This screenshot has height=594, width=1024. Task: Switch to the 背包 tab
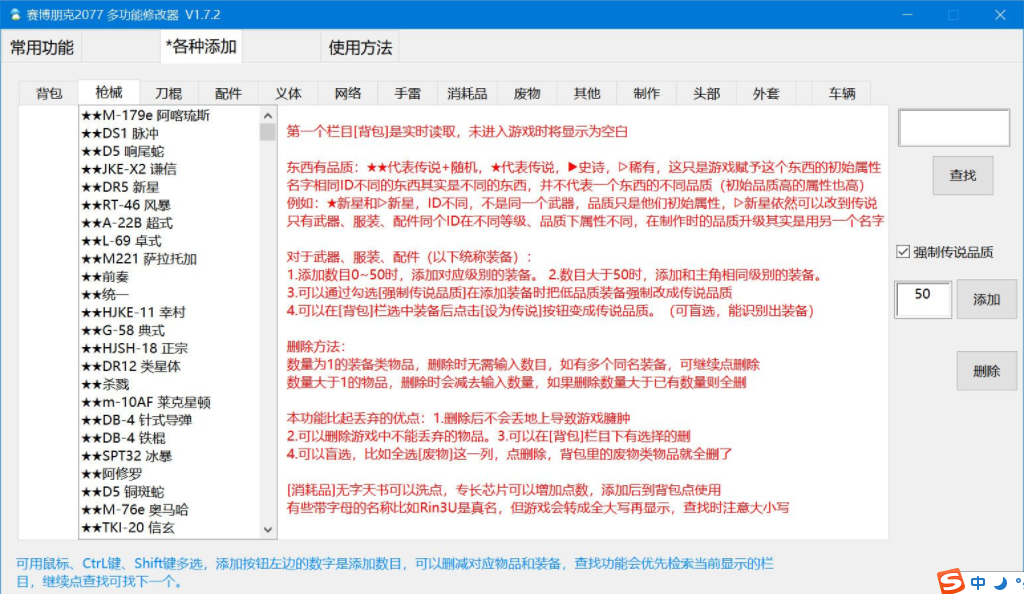(x=49, y=93)
